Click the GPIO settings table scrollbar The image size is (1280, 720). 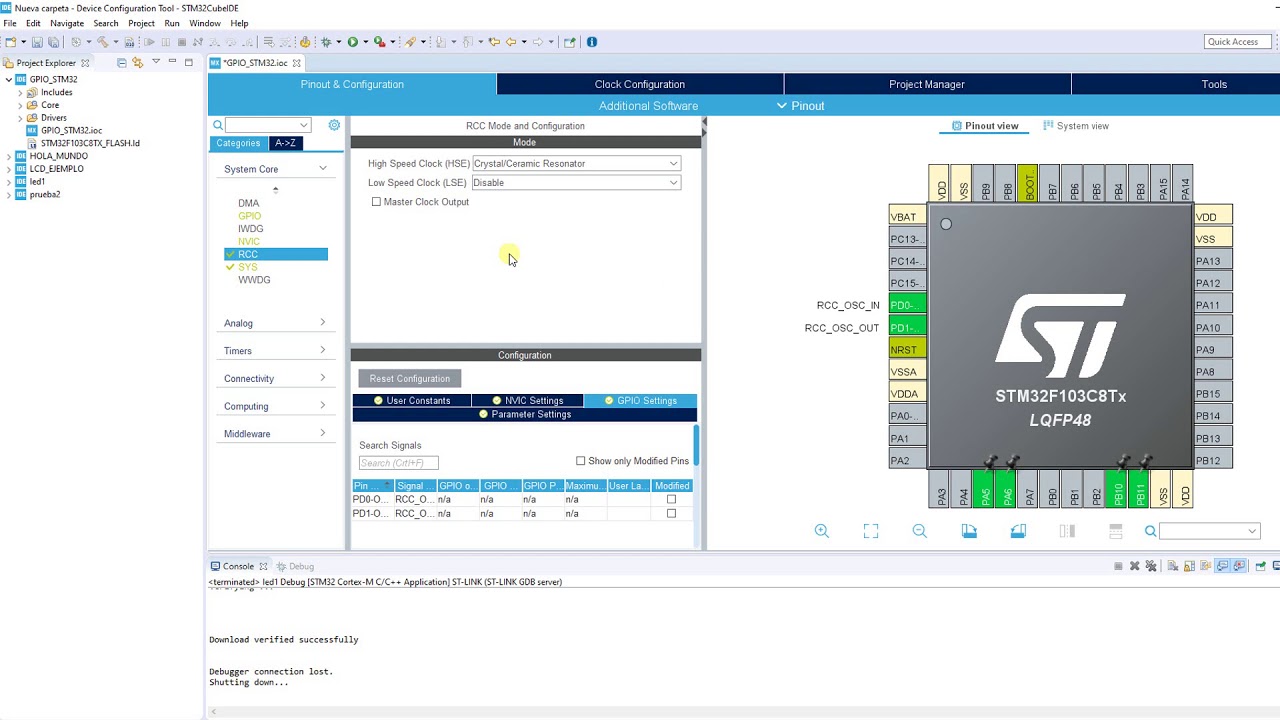pyautogui.click(x=696, y=446)
